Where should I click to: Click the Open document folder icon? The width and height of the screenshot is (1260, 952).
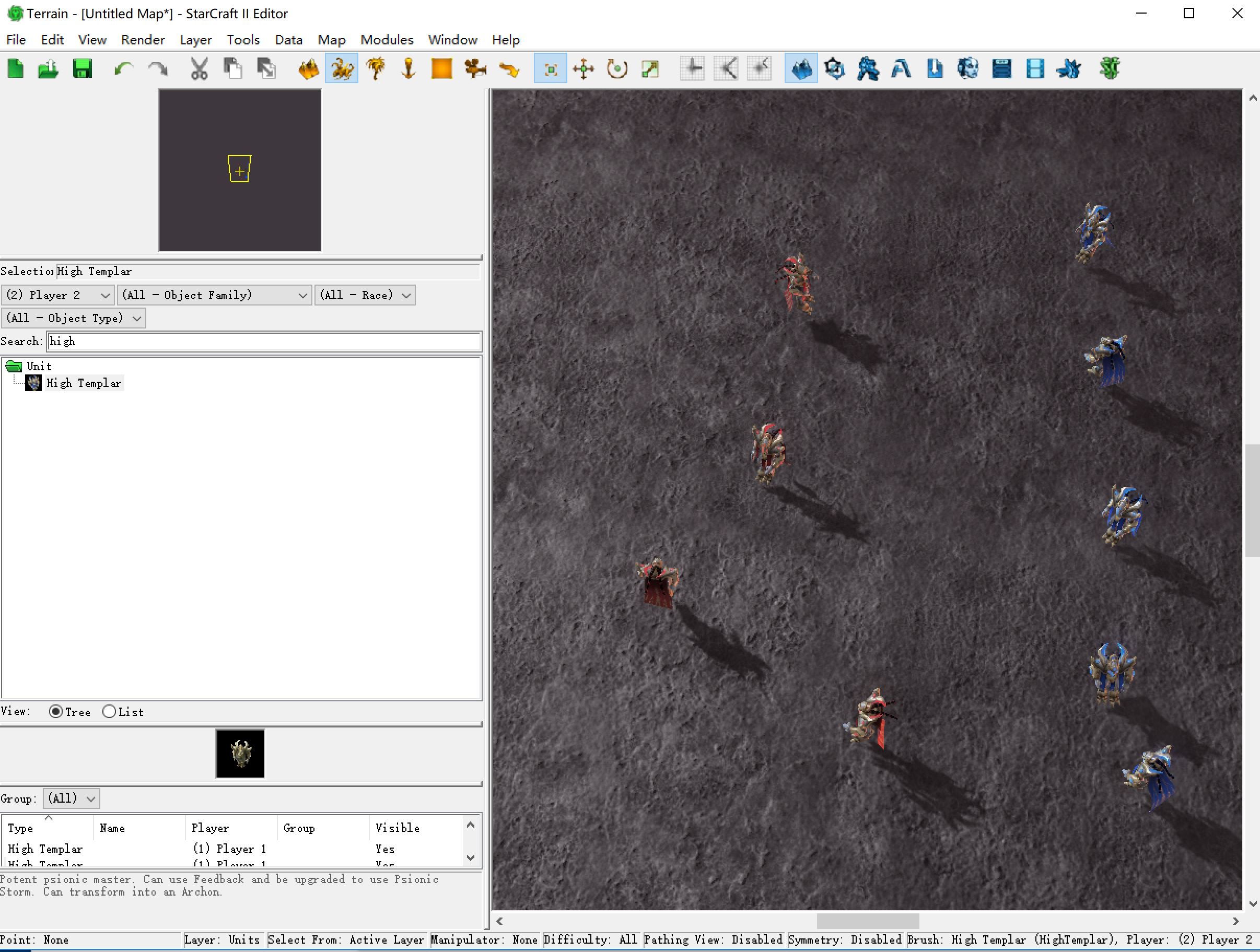(49, 69)
